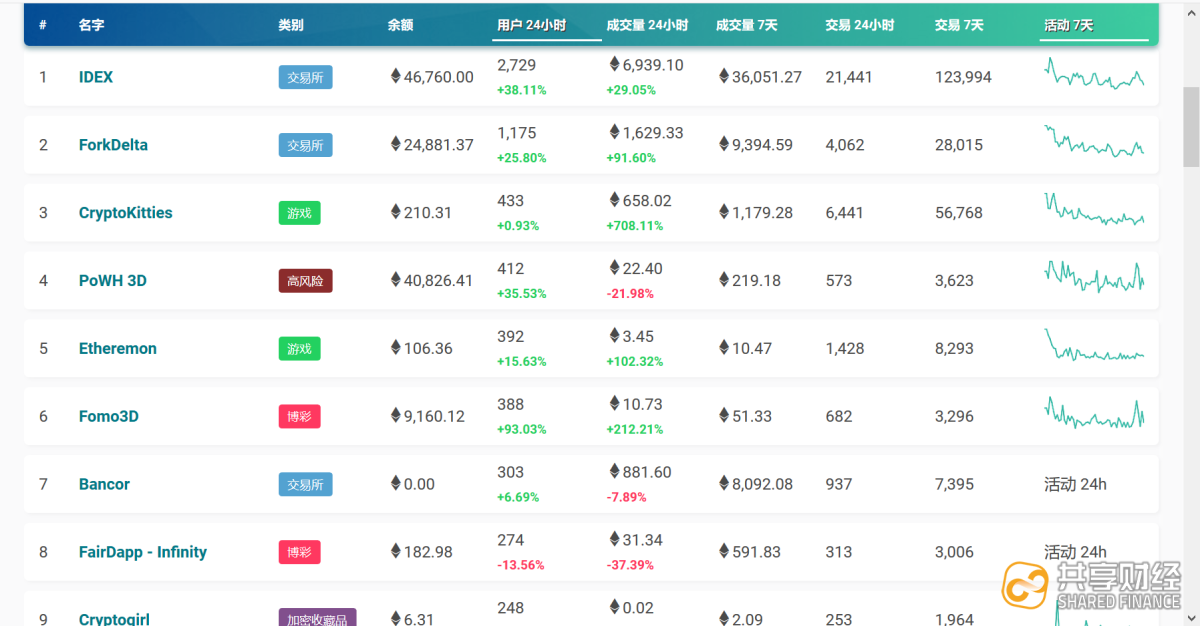
Task: Open the IDEX dapp link
Action: [96, 77]
